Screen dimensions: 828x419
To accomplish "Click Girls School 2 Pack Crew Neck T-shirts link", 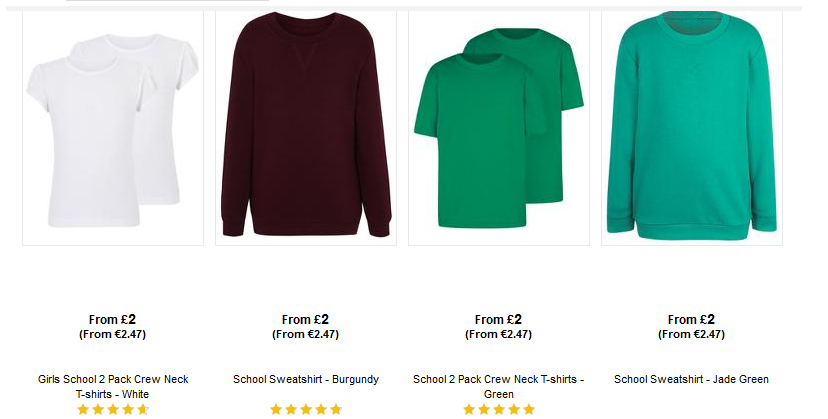I will point(113,387).
